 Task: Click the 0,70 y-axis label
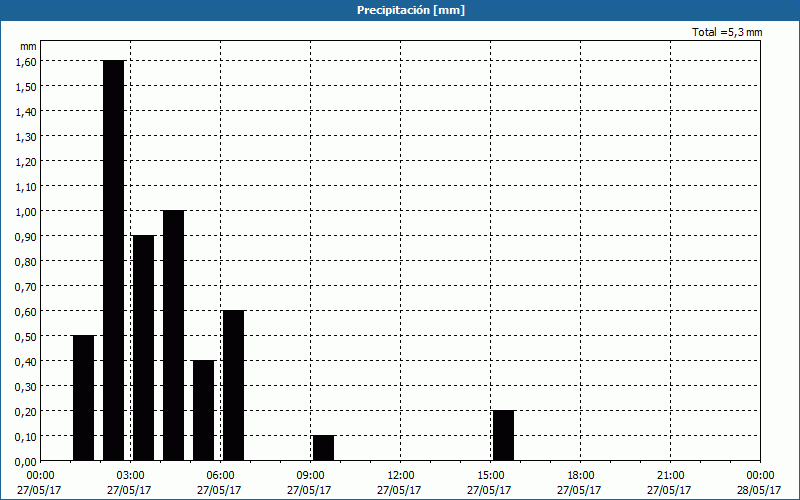tap(26, 286)
